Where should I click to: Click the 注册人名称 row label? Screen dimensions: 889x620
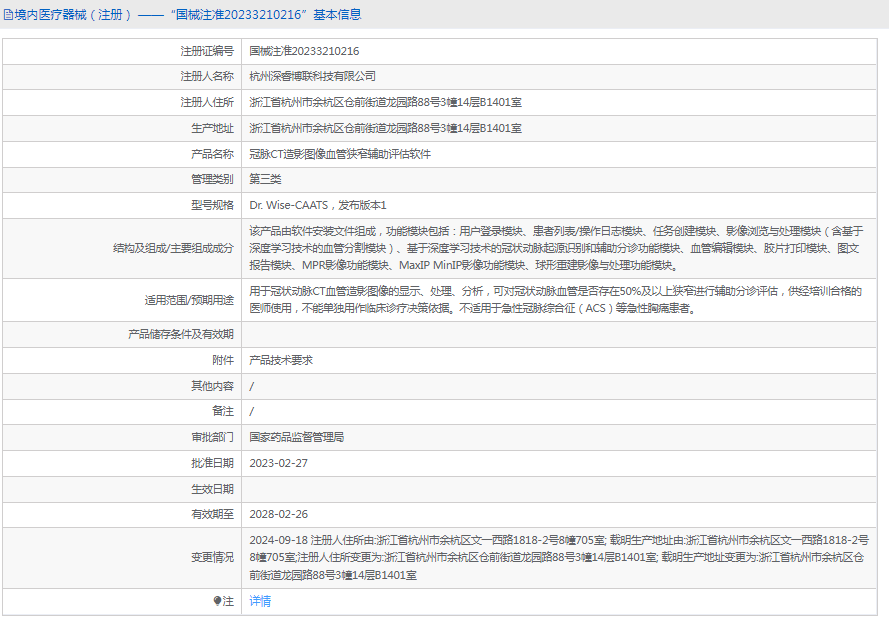(x=207, y=77)
